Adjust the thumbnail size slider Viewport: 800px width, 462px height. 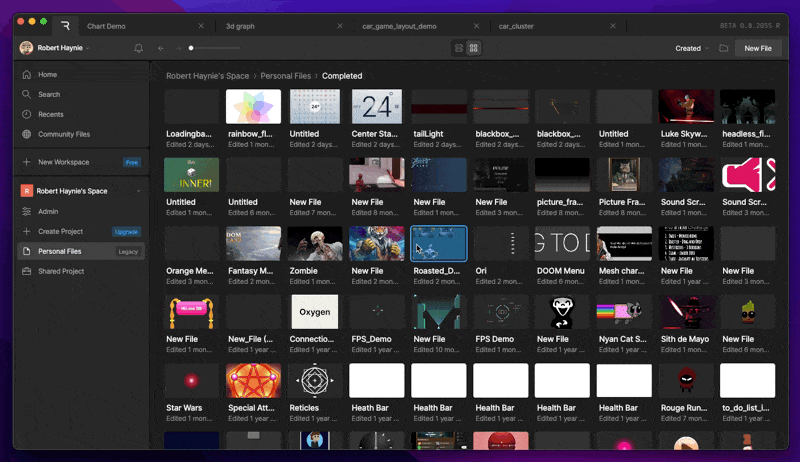click(x=191, y=48)
